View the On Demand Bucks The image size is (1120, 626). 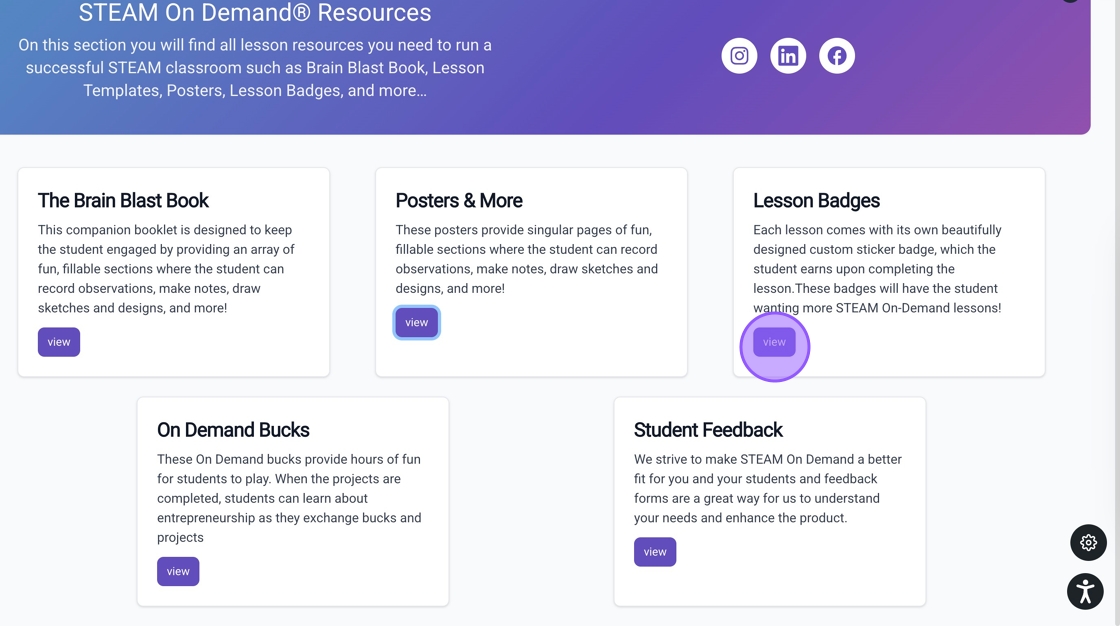tap(178, 571)
